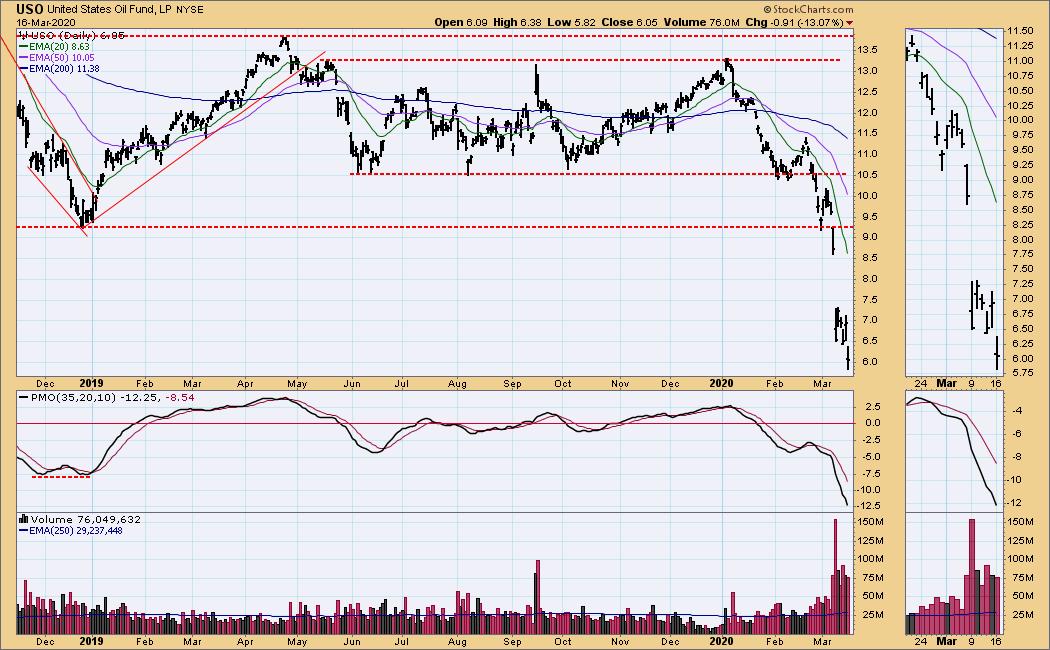1050x650 pixels.
Task: Click the Sep label under the price panel
Action: (512, 384)
